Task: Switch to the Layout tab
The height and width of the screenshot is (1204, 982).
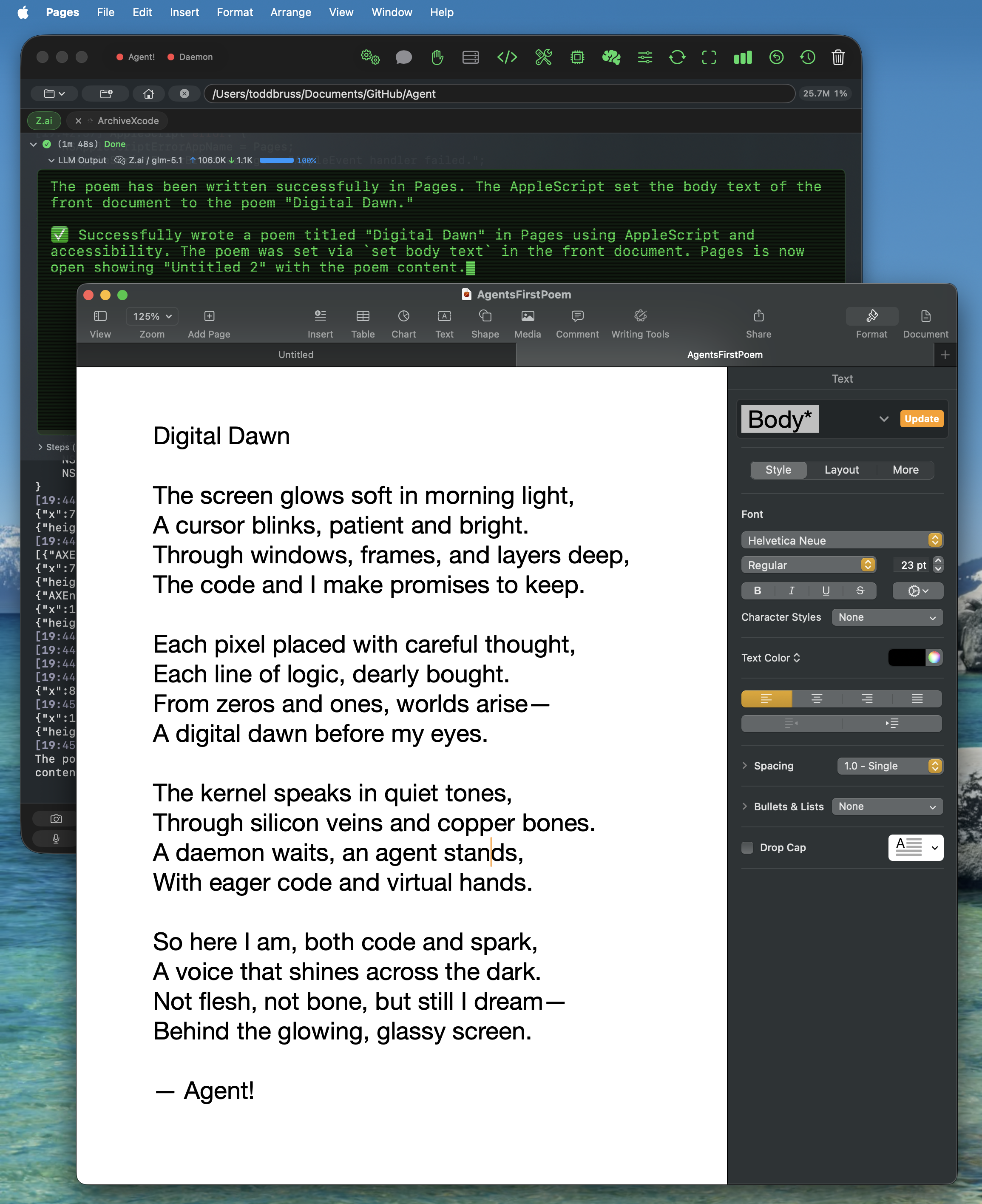Action: coord(841,470)
